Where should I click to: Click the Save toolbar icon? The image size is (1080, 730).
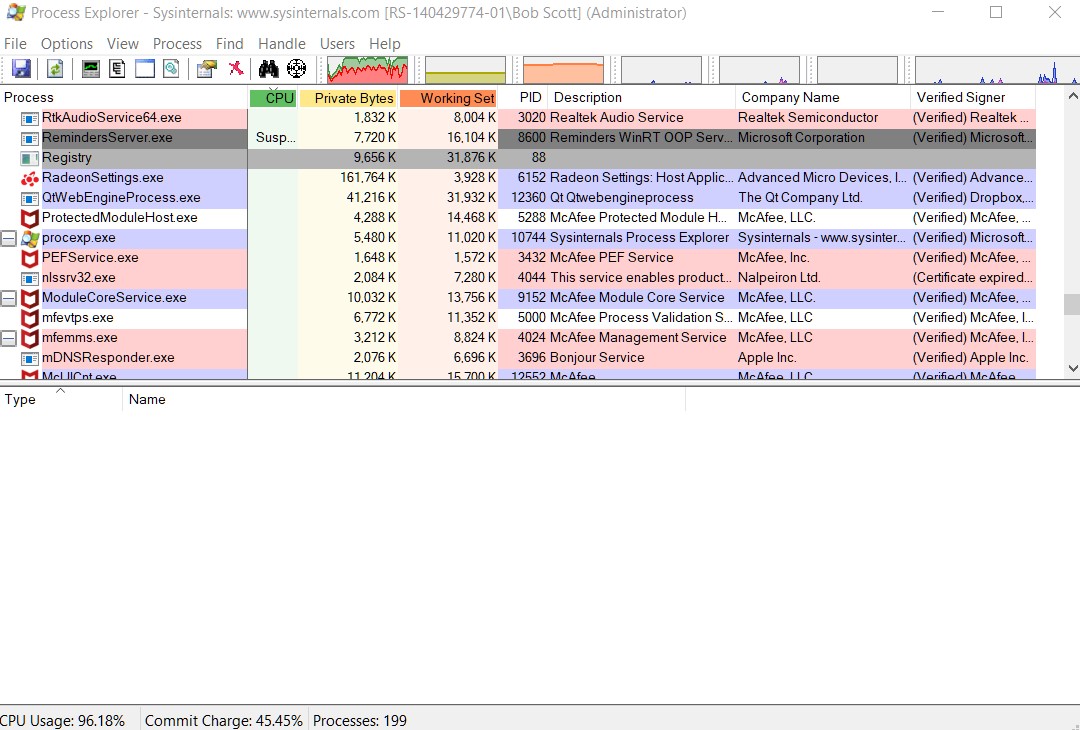tap(21, 69)
